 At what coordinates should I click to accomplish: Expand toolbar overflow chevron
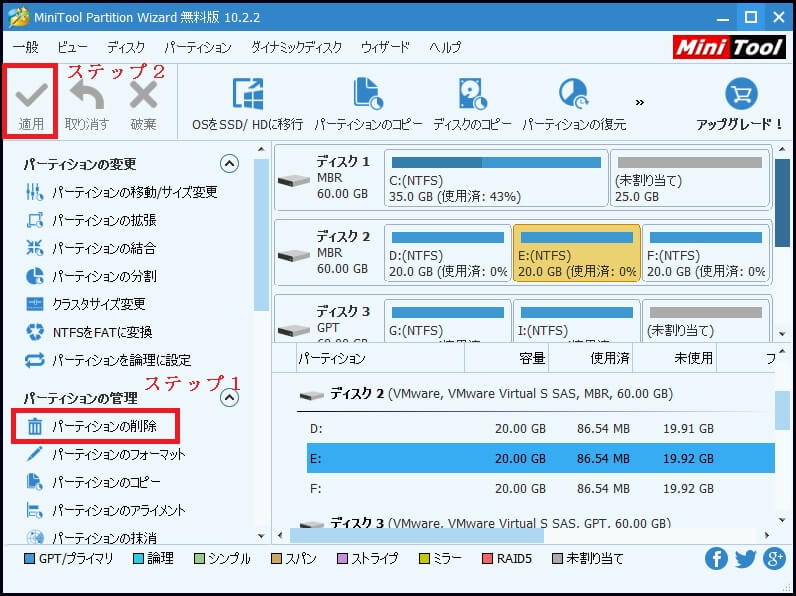pyautogui.click(x=640, y=102)
